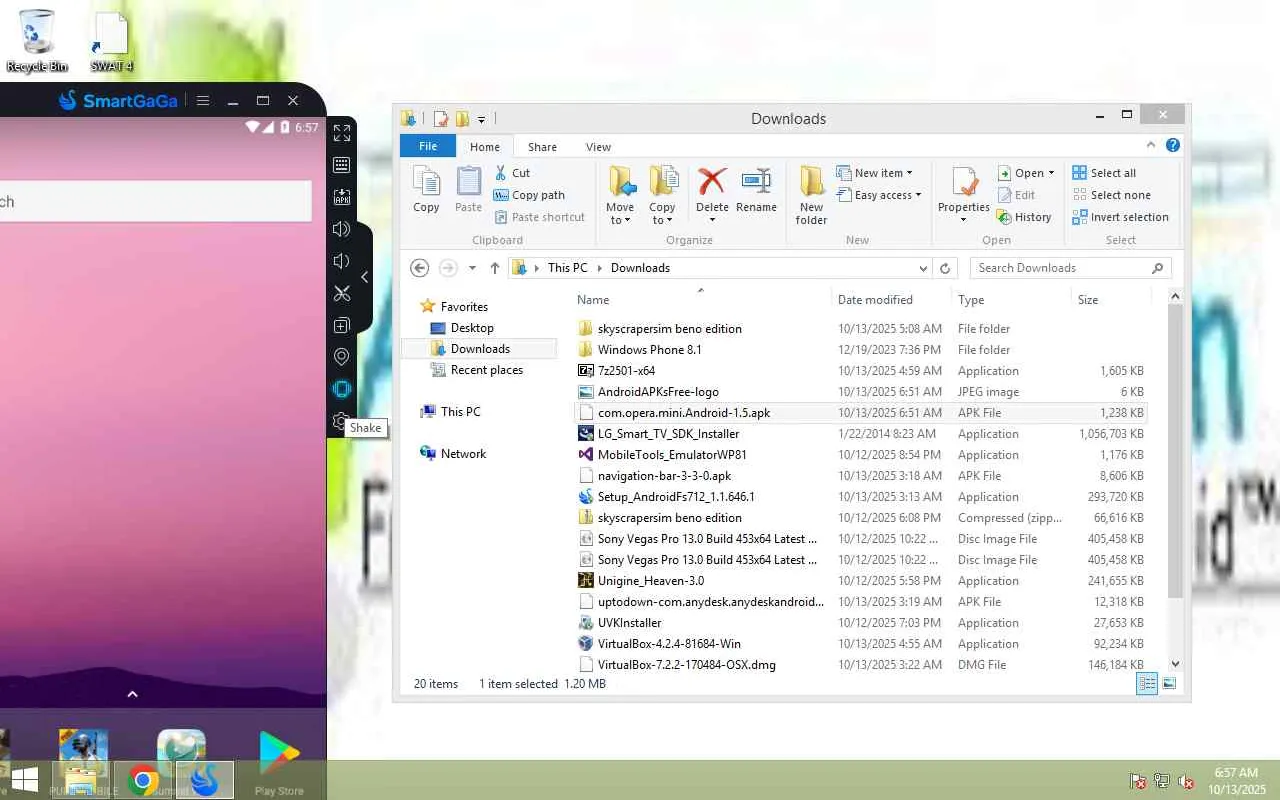Refresh the Downloads folder
The height and width of the screenshot is (800, 1280).
[x=945, y=268]
